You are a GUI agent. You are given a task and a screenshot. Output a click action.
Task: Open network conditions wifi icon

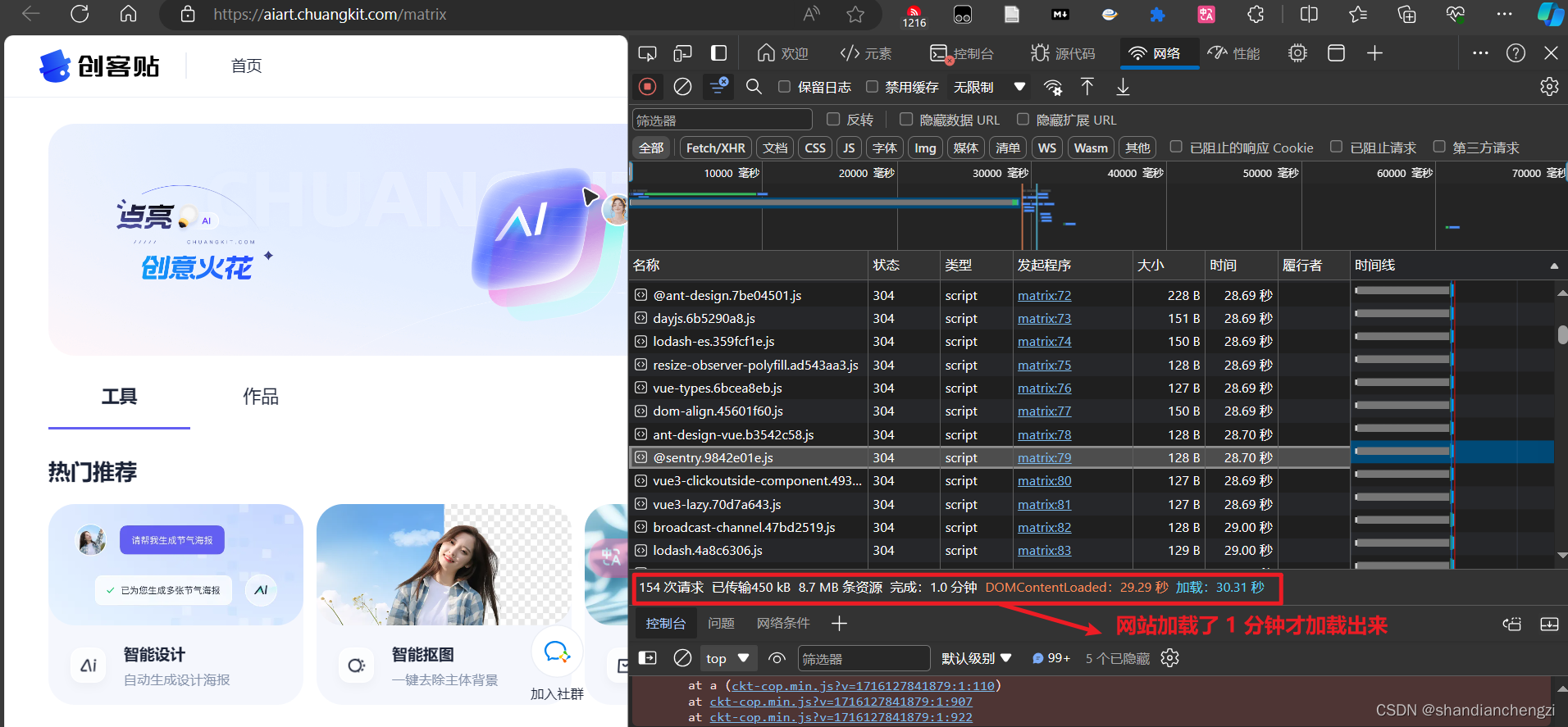pyautogui.click(x=1053, y=87)
